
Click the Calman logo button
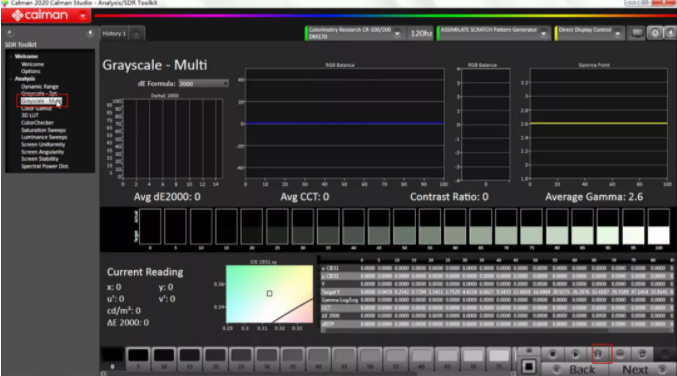40,16
